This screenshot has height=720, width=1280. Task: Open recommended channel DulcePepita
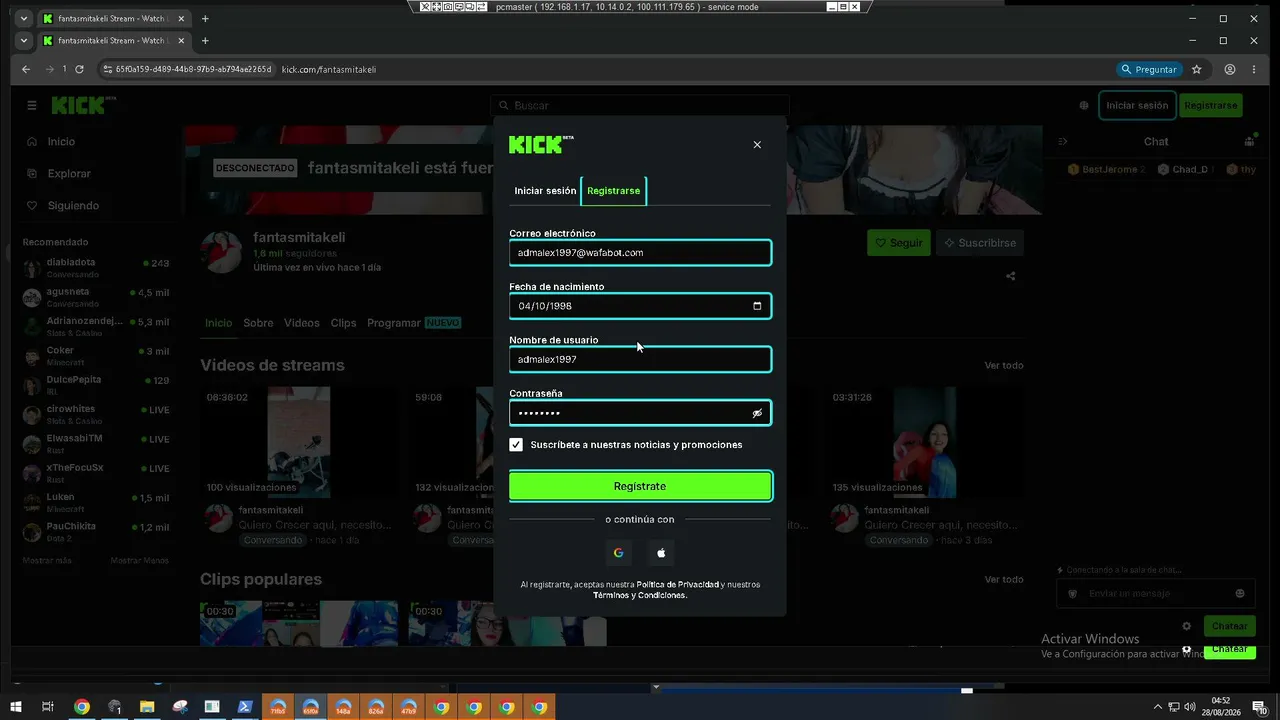[x=96, y=385]
